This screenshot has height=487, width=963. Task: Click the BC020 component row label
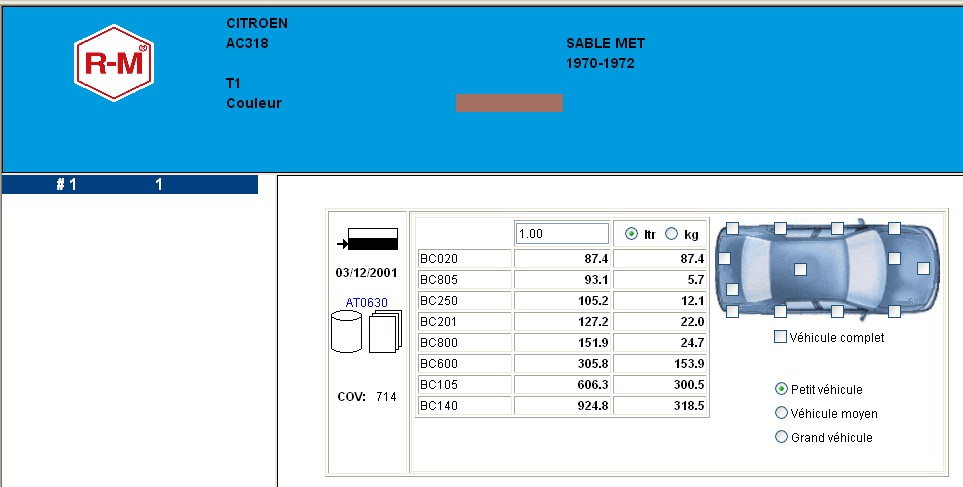[x=464, y=259]
